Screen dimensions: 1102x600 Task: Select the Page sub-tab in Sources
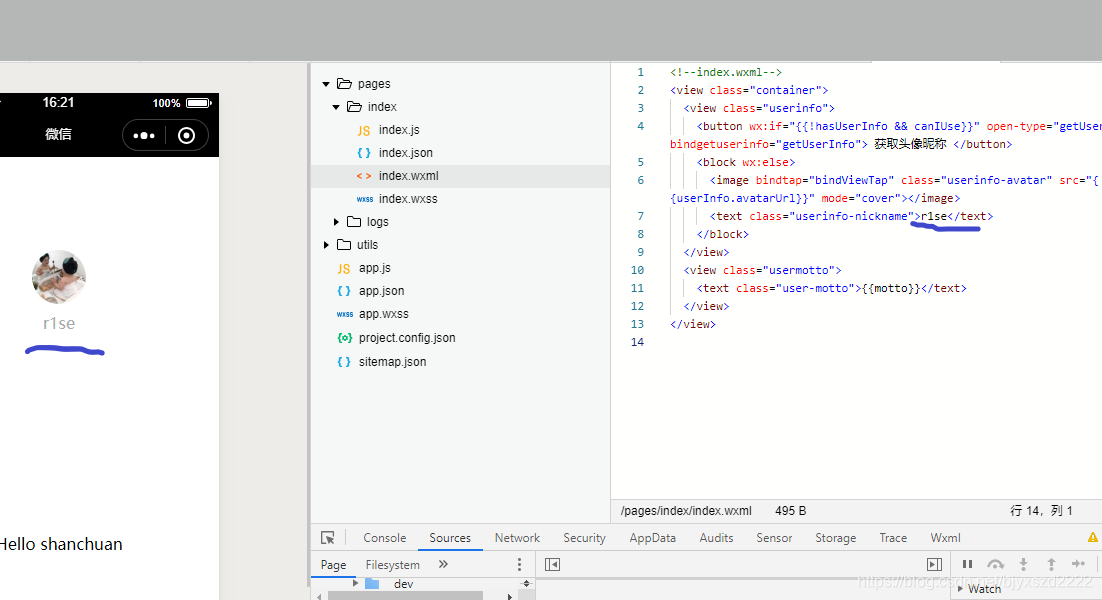click(333, 564)
